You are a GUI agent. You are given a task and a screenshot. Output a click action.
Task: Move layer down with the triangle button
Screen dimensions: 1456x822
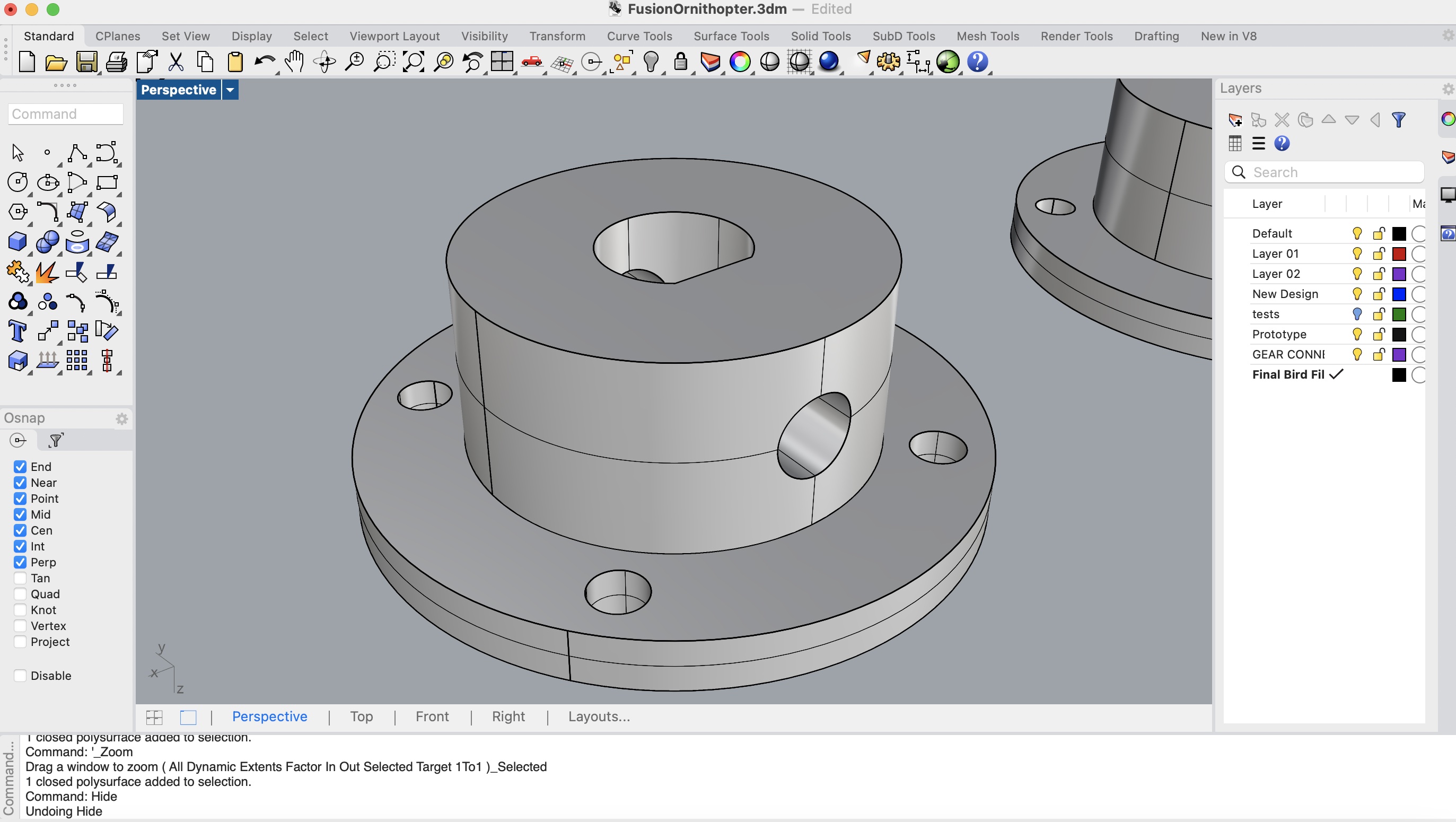click(x=1352, y=120)
